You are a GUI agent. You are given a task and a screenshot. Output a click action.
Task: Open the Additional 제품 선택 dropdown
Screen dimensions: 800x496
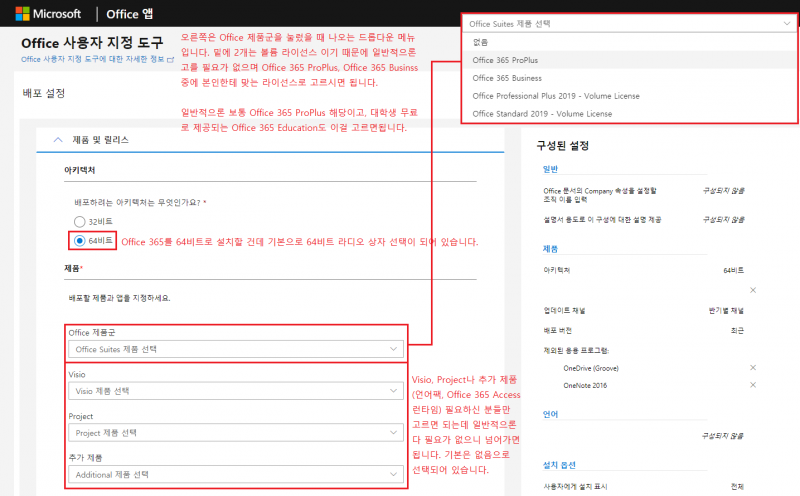point(236,475)
